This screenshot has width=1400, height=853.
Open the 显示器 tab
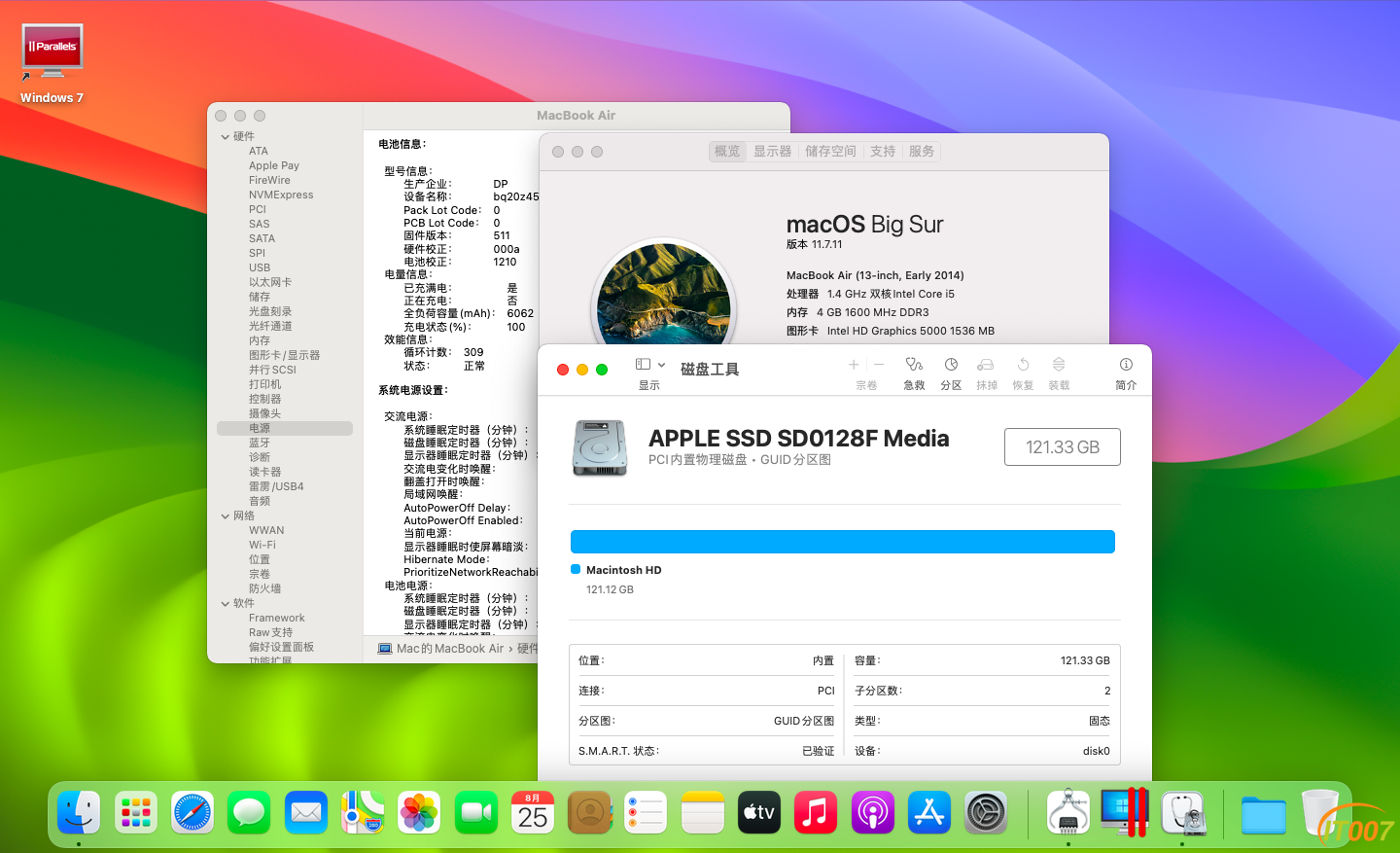pos(773,152)
